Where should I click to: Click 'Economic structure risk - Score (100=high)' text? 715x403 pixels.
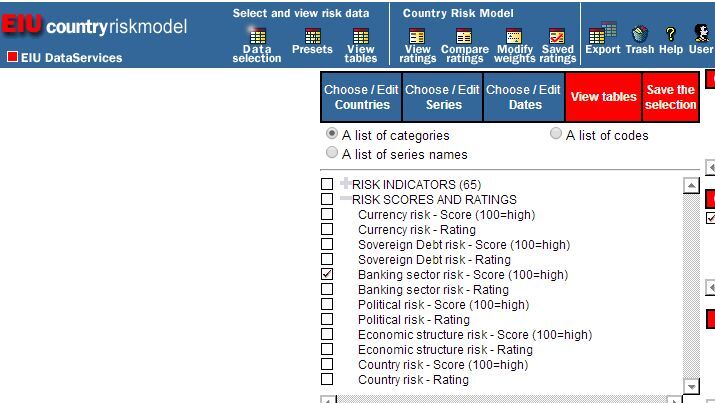(475, 335)
